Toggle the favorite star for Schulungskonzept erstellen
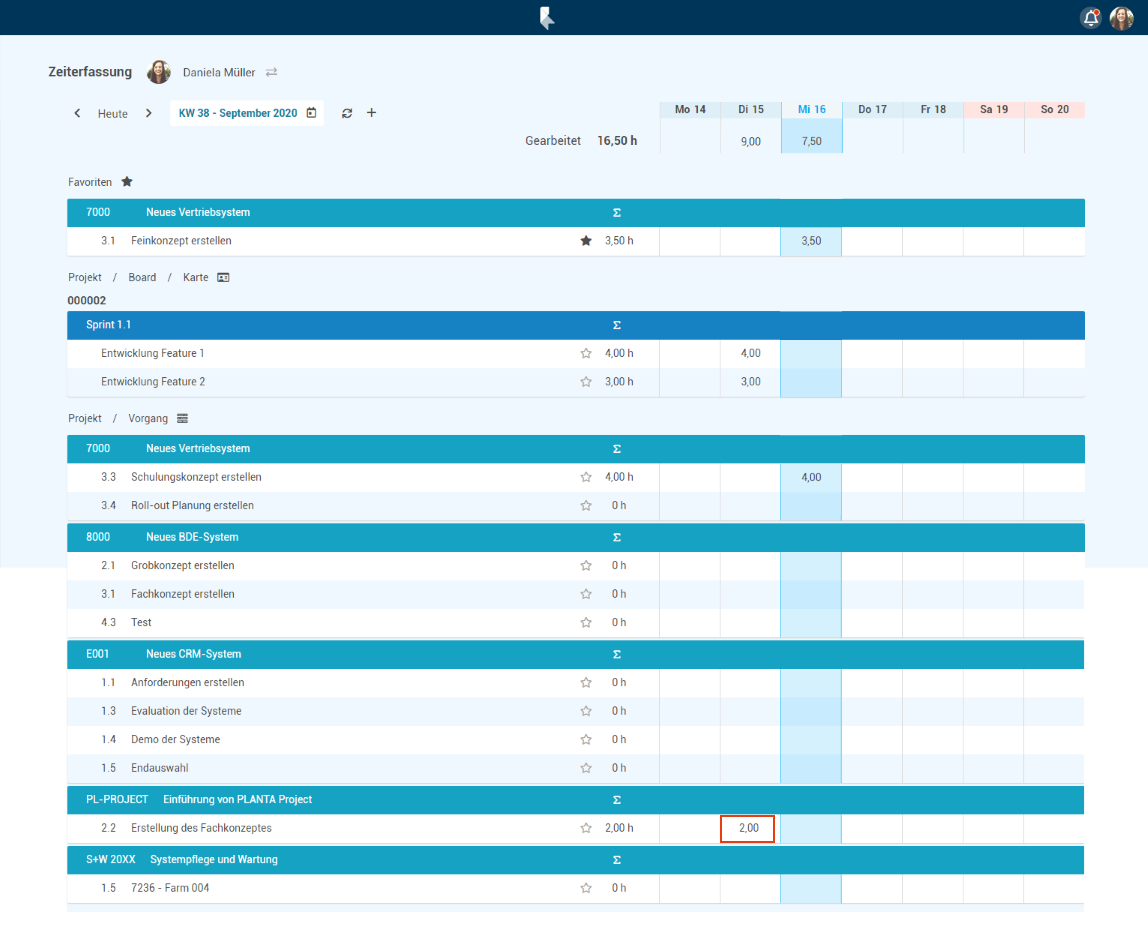 586,477
